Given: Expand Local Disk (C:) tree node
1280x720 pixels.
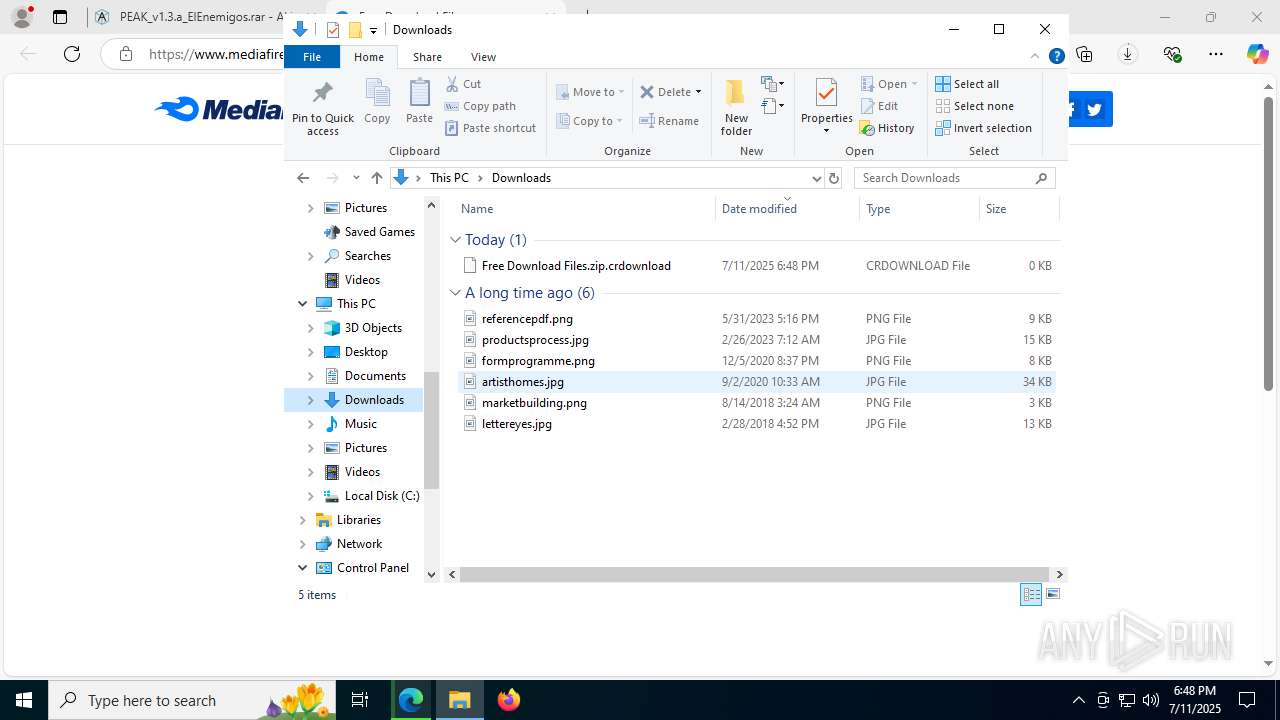Looking at the screenshot, I should [310, 496].
